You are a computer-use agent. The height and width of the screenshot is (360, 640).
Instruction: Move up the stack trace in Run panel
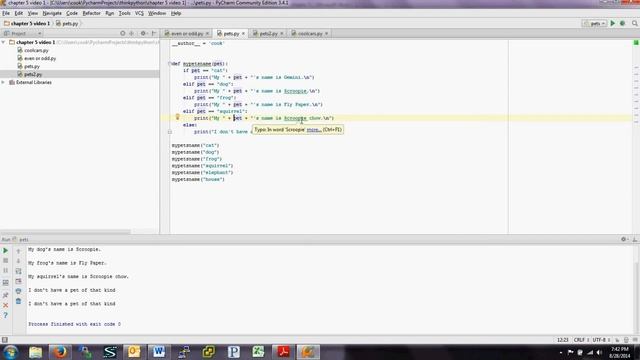coord(18,251)
